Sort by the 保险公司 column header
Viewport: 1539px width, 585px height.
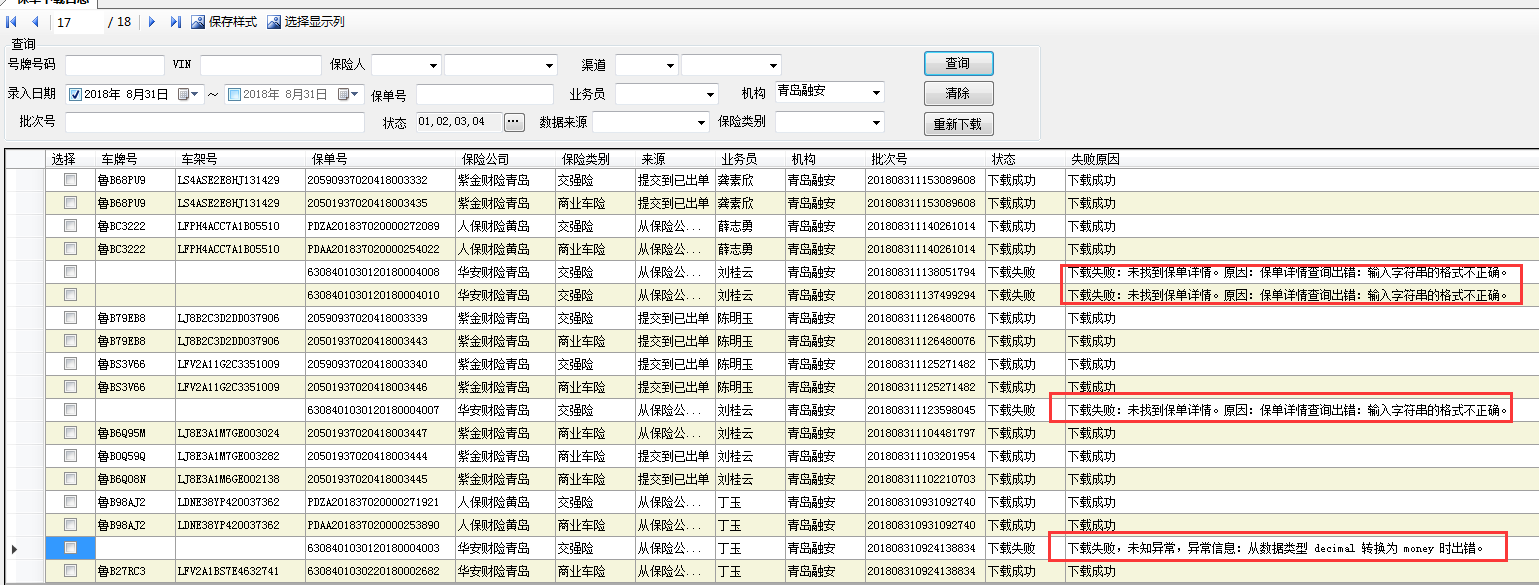point(486,159)
